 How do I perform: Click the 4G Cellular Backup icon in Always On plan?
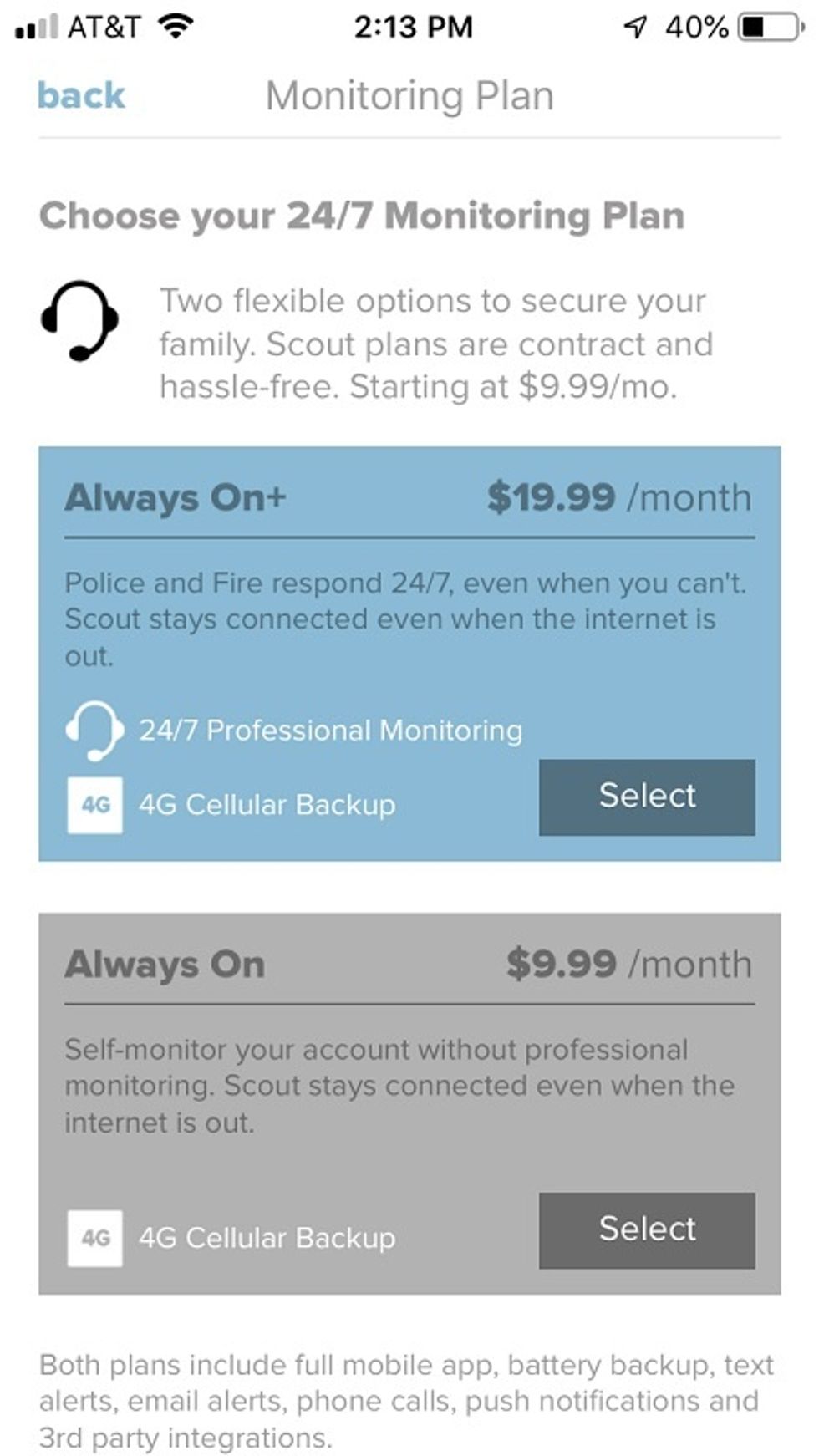[94, 1237]
